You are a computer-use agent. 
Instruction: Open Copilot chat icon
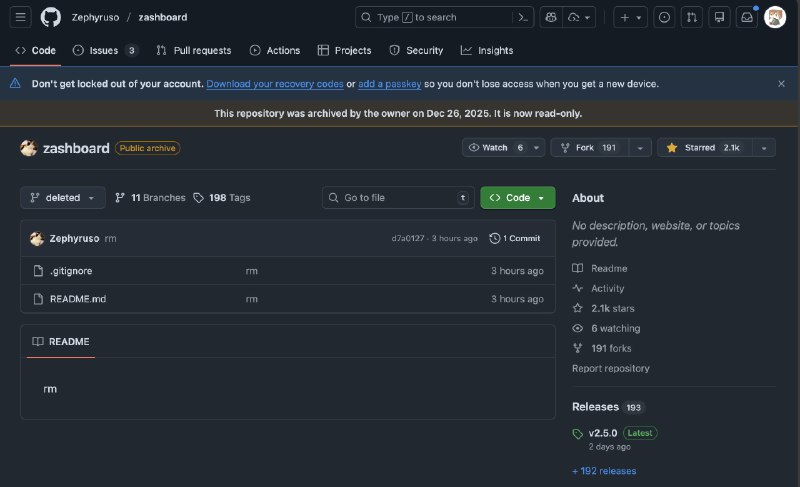[x=551, y=17]
